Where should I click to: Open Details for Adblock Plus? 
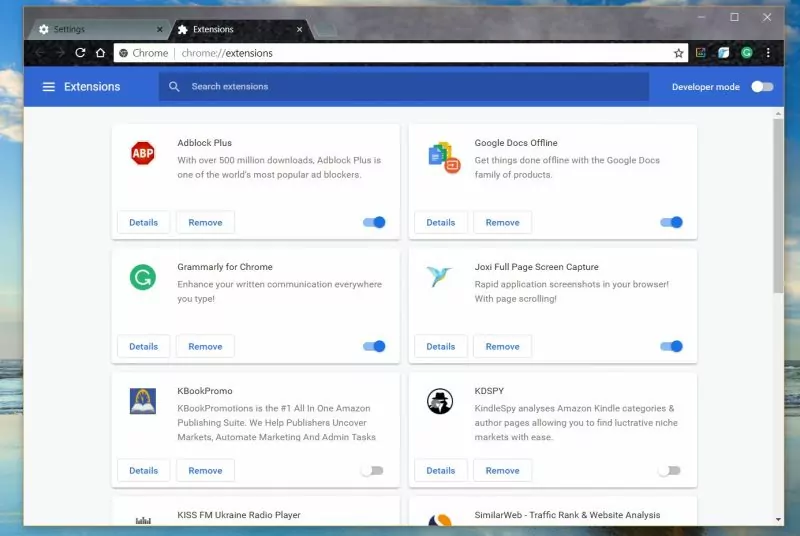click(143, 222)
